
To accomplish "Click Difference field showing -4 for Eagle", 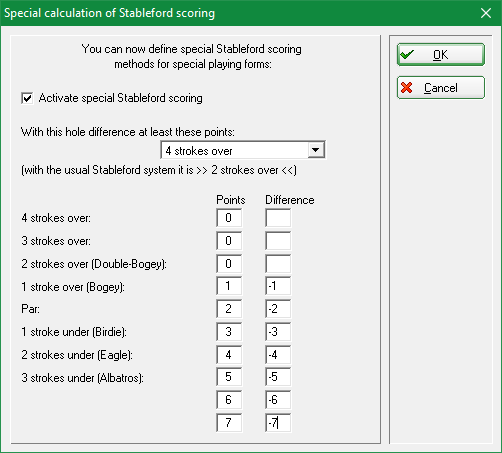I will [278, 355].
